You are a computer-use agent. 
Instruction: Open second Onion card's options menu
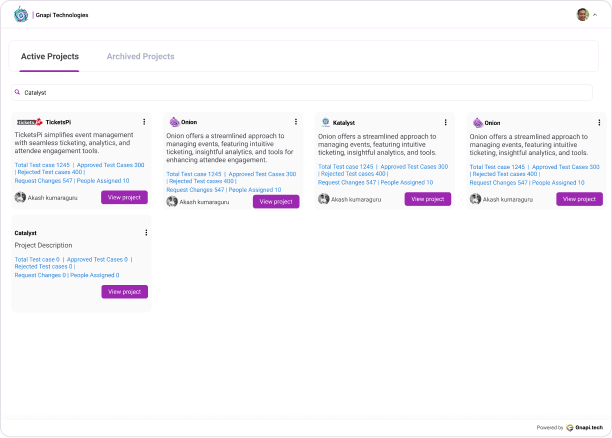[599, 123]
